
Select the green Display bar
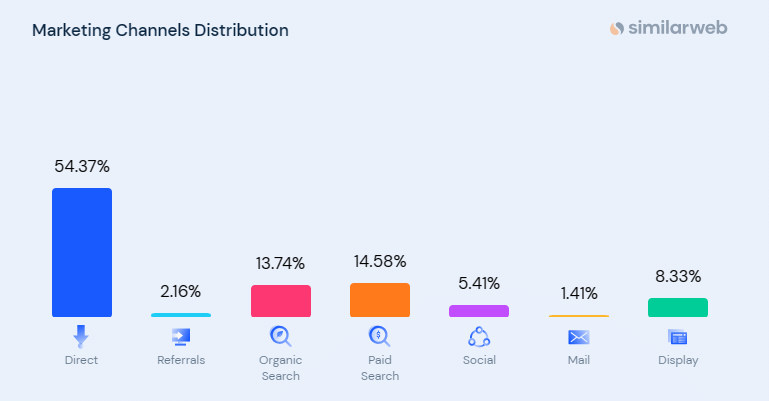(678, 307)
